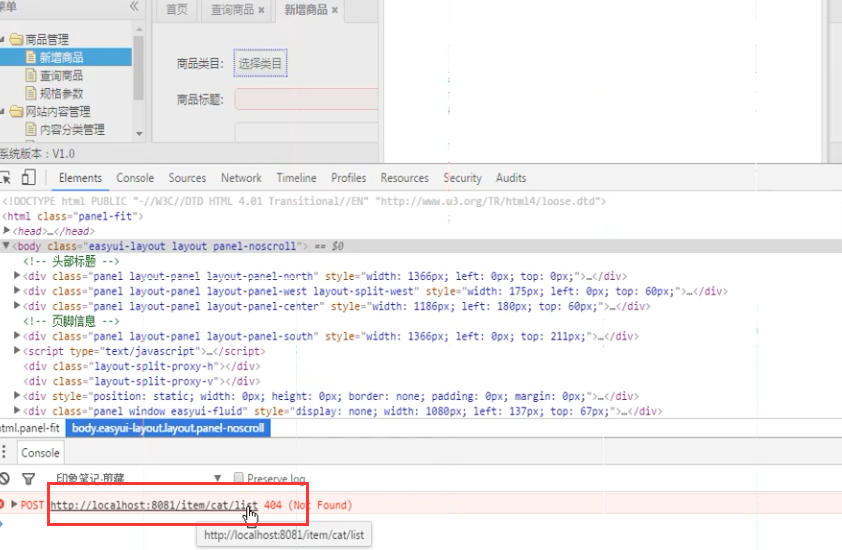The width and height of the screenshot is (842, 550).
Task: Select the 页脚信息 comment line
Action: click(71, 321)
